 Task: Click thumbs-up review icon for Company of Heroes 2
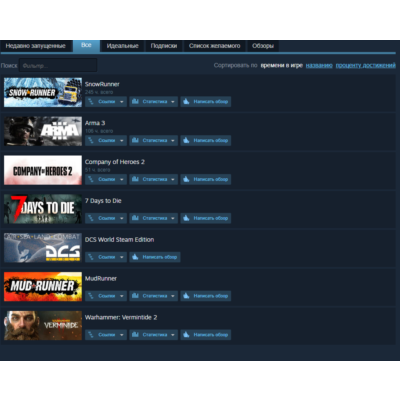186,179
